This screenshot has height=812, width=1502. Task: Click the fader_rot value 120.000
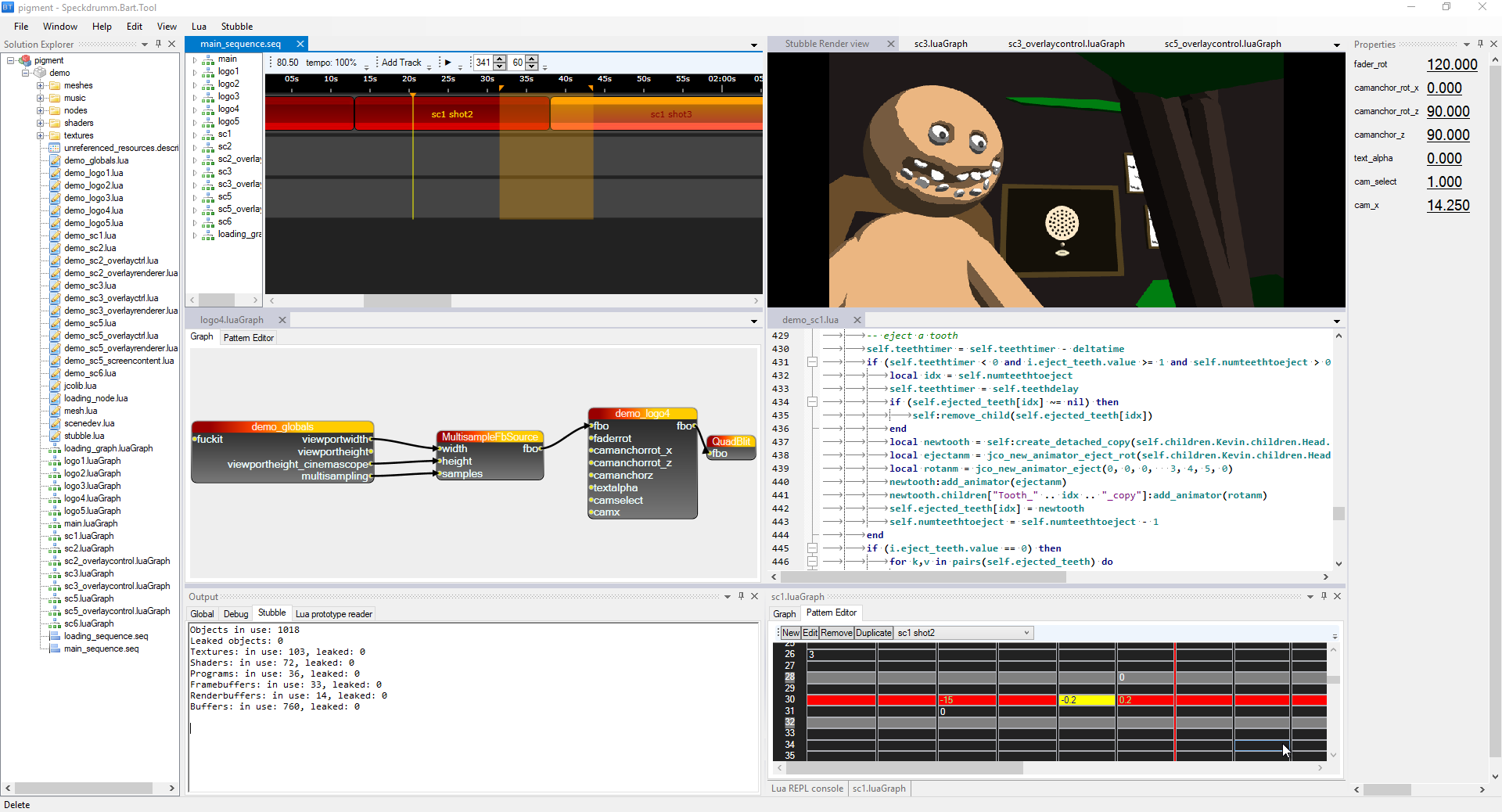(x=1452, y=64)
